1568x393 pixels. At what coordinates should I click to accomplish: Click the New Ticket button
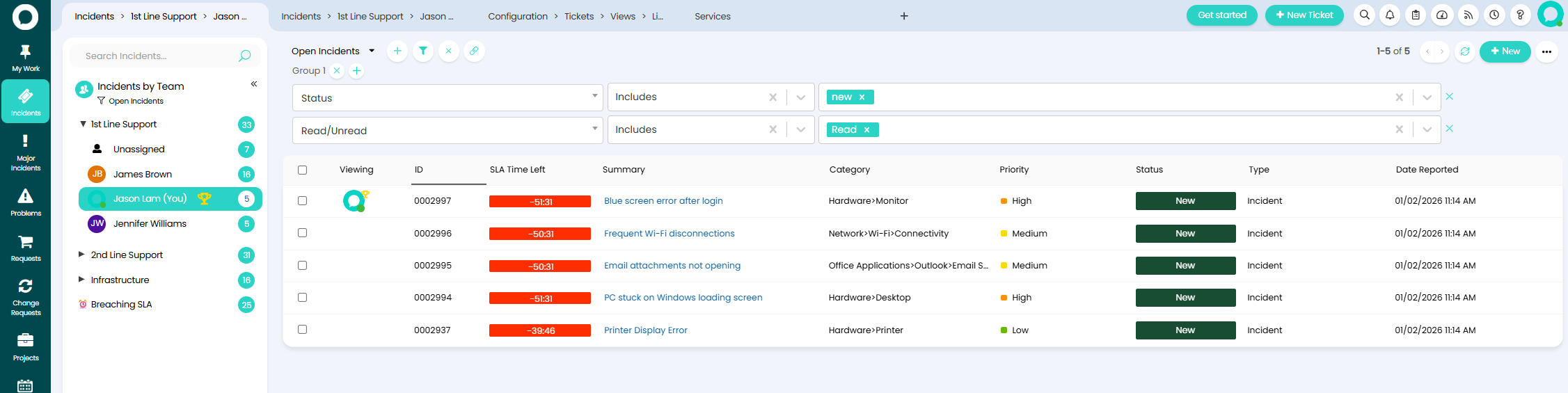coord(1304,15)
